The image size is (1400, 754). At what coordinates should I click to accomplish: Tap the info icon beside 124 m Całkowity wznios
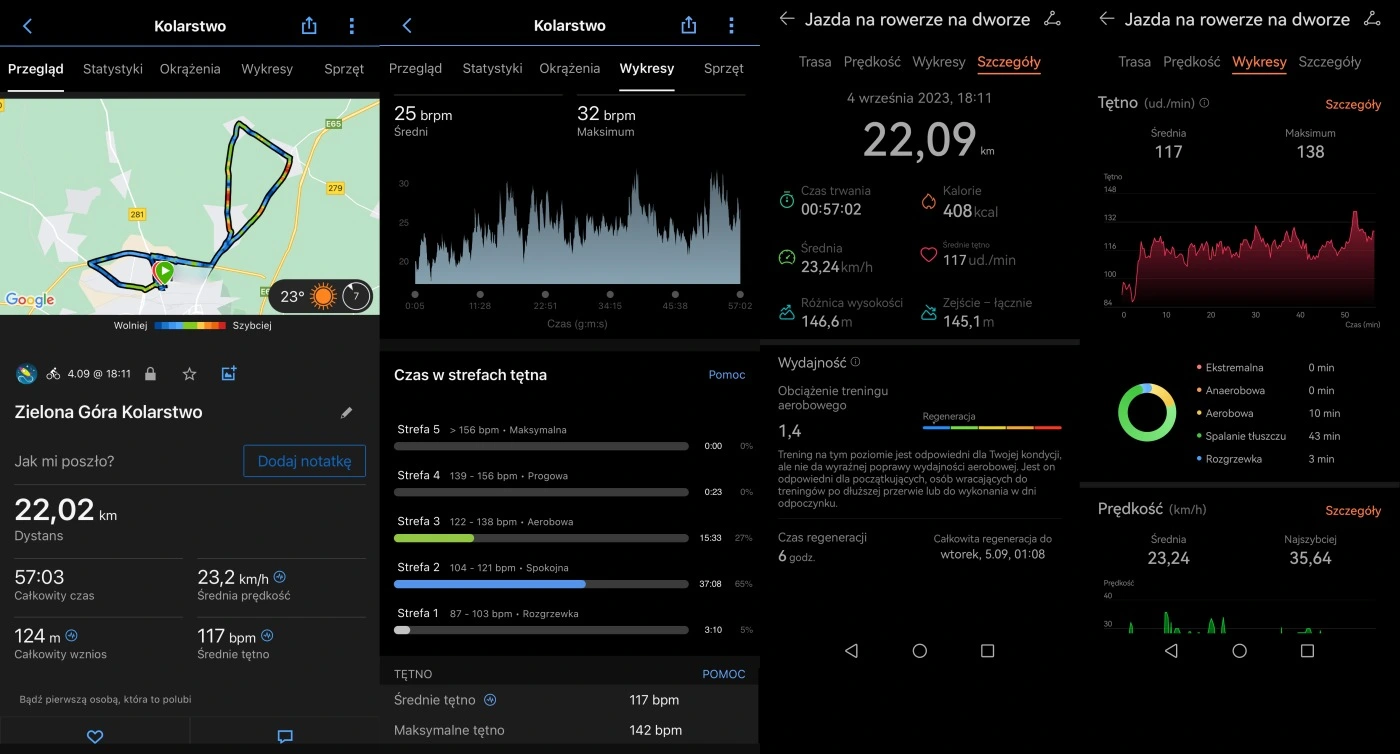coord(72,636)
